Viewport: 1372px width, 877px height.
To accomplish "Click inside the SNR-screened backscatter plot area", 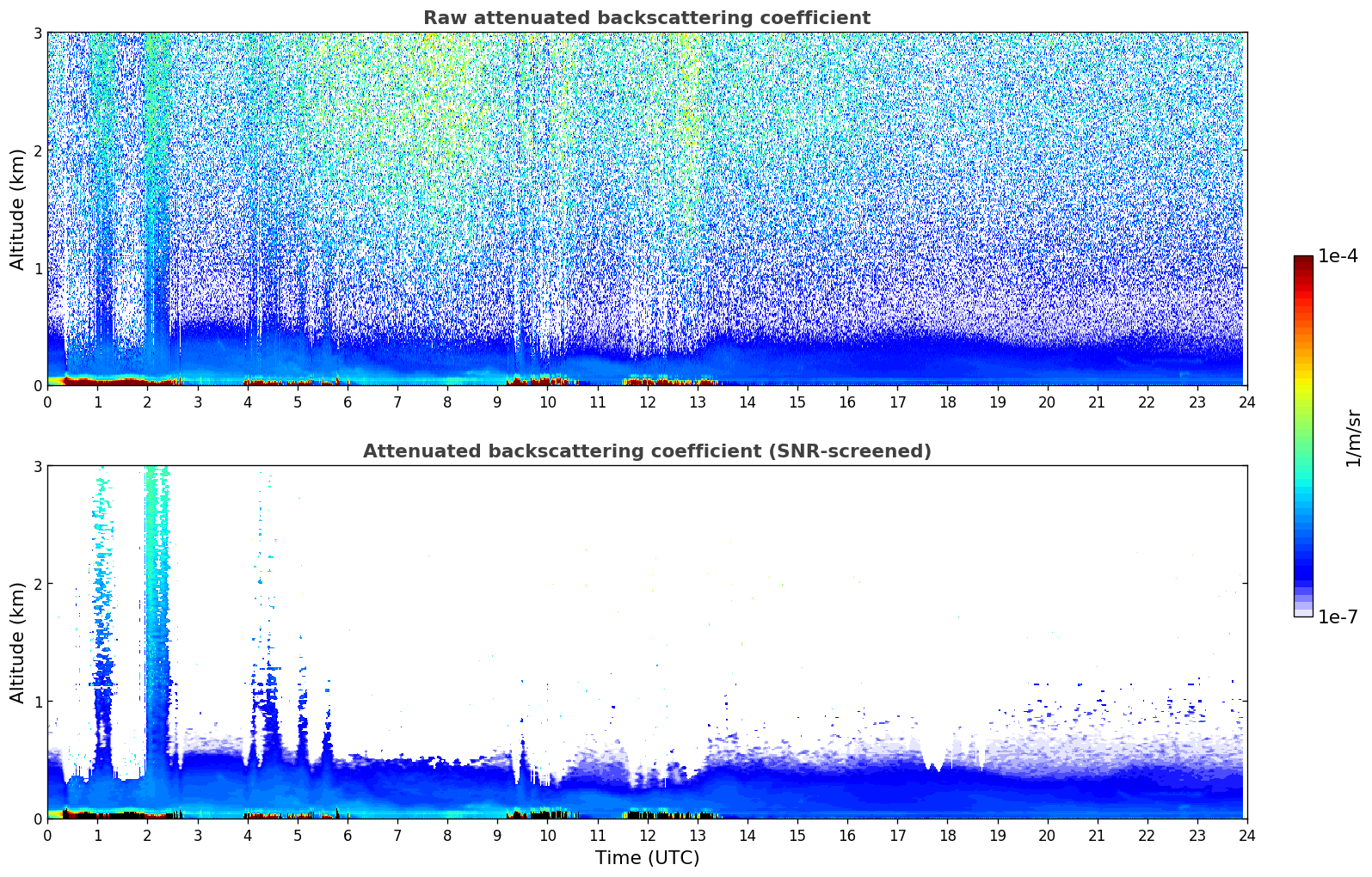I will [x=647, y=642].
